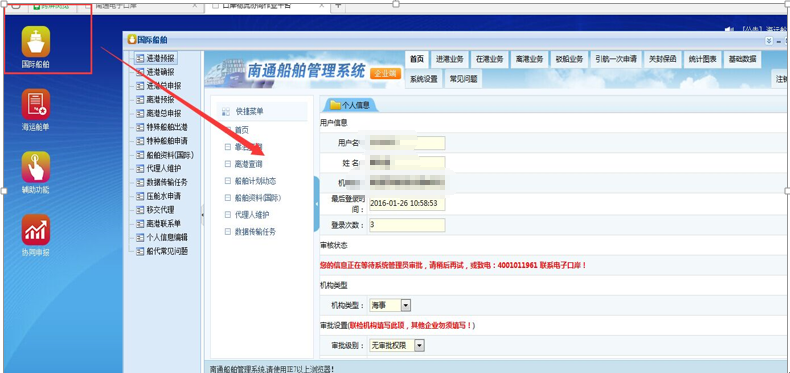Click 首页 in the quick menu
The height and width of the screenshot is (373, 790).
click(241, 130)
